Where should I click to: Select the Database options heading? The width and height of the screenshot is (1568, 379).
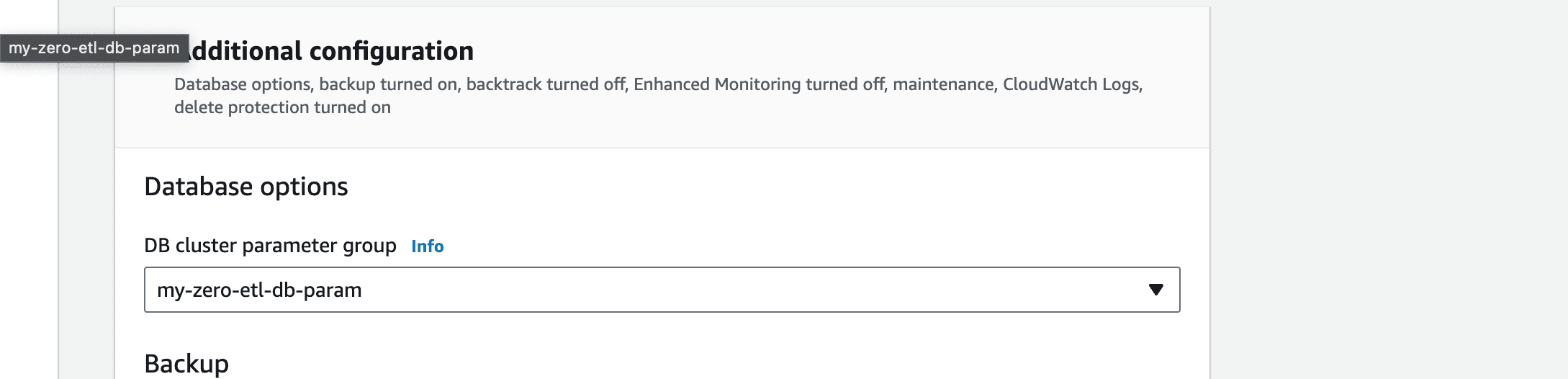(x=246, y=187)
